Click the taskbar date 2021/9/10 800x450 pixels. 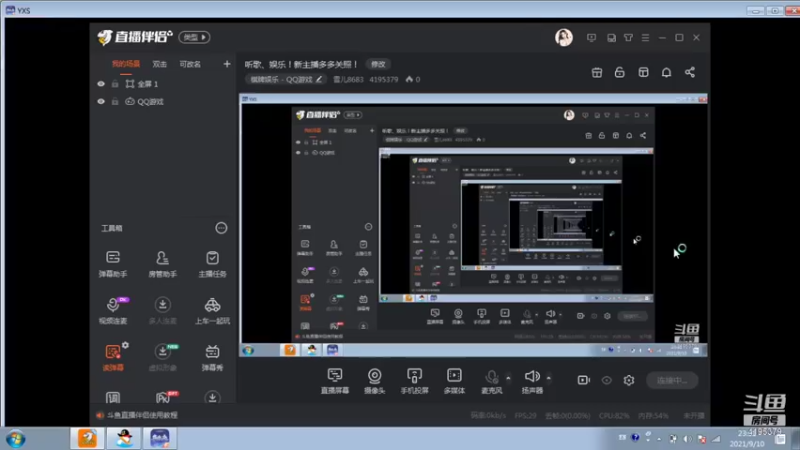tap(747, 444)
